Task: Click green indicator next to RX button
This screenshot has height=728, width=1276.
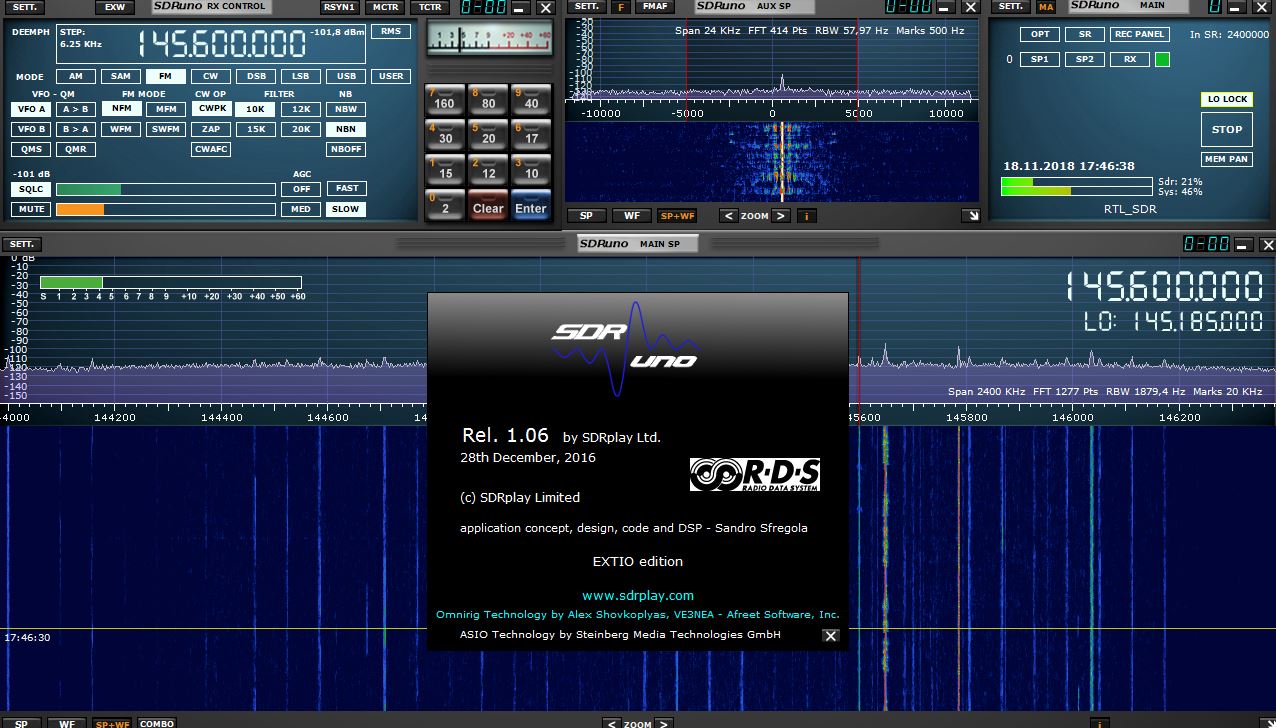Action: click(1162, 59)
